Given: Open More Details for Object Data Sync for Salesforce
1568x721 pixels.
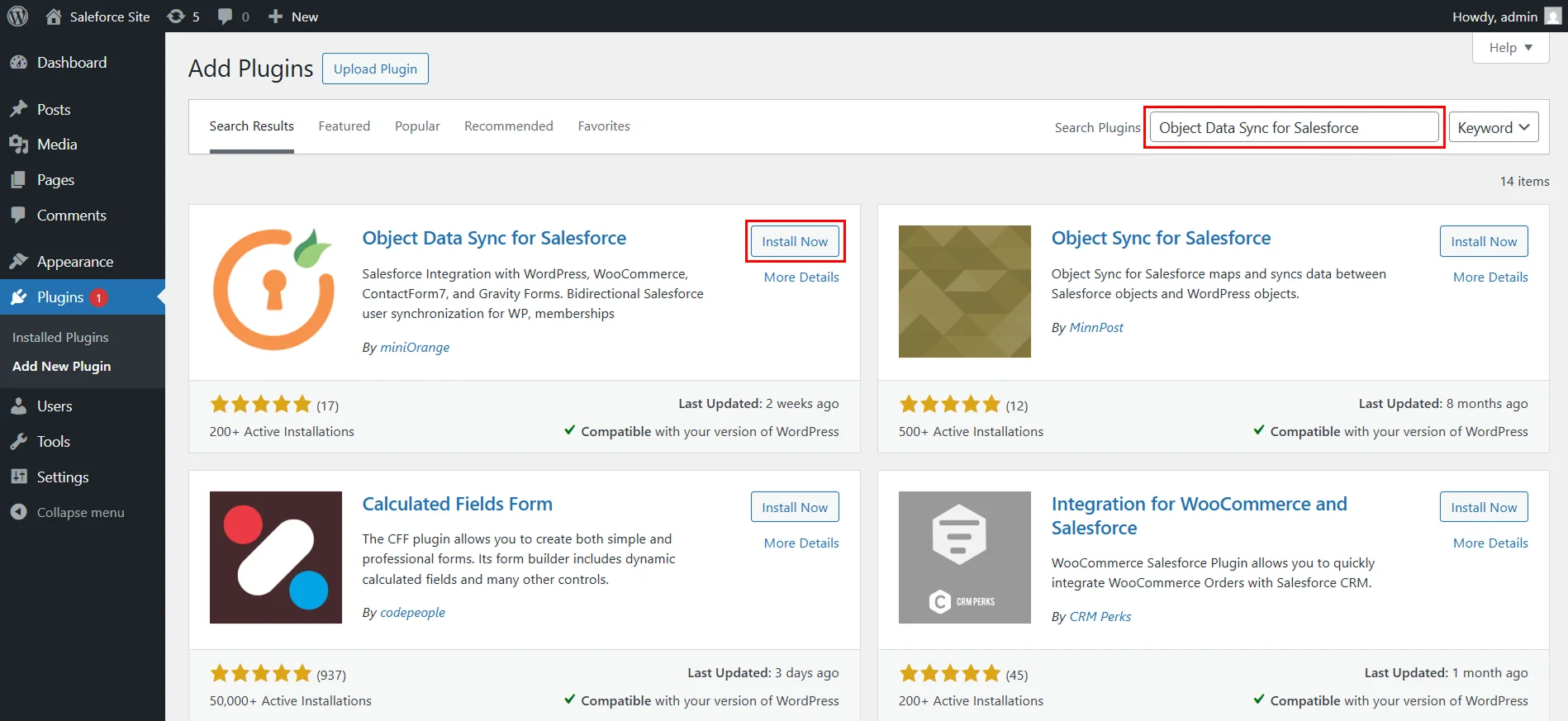Looking at the screenshot, I should coord(801,277).
